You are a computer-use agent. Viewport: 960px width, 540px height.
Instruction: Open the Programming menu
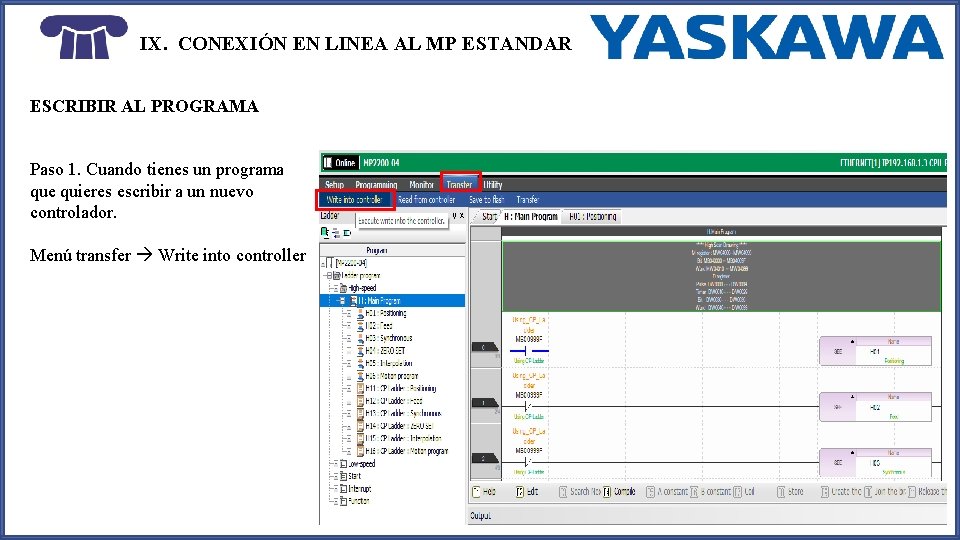click(376, 184)
